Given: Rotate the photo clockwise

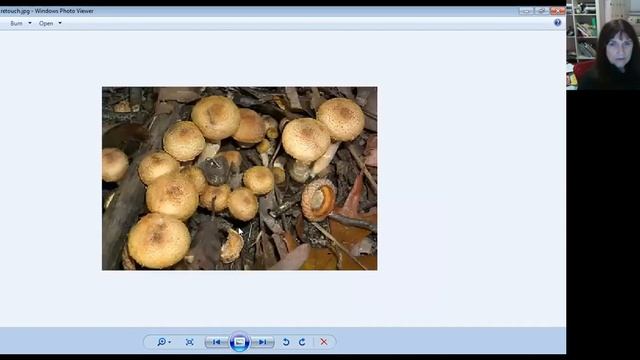Looking at the screenshot, I should coord(302,342).
